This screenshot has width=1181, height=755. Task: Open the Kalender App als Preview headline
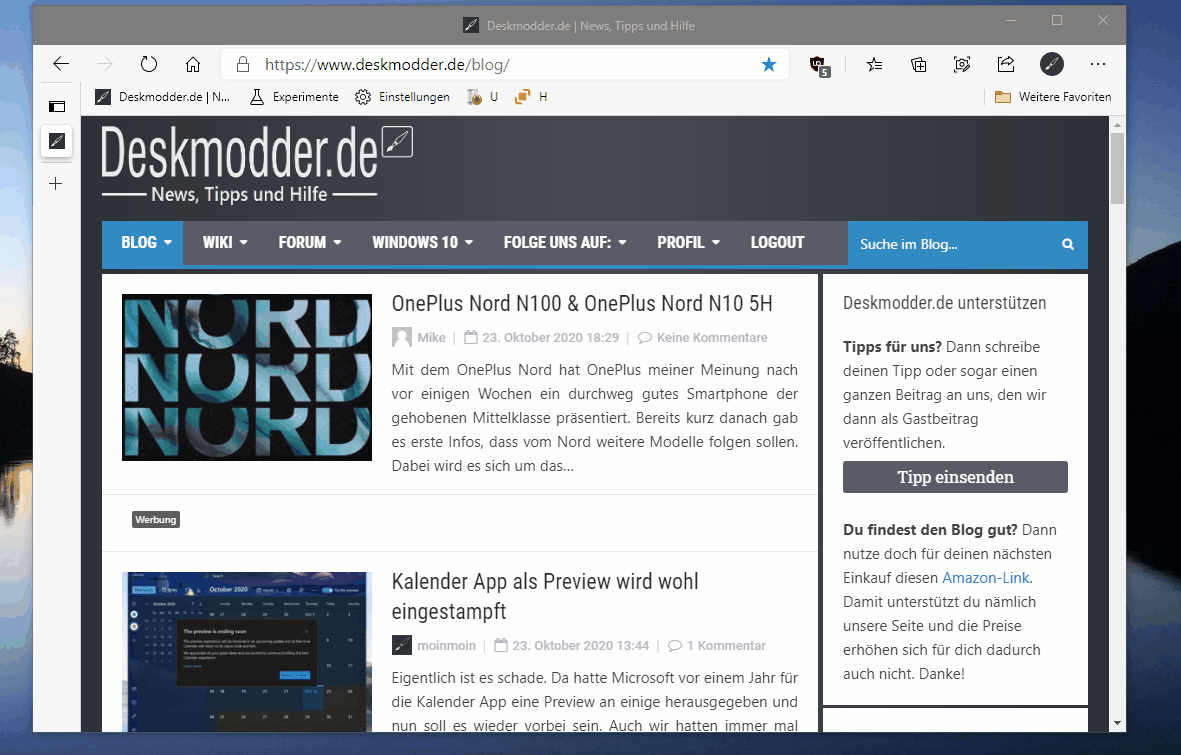pyautogui.click(x=545, y=596)
